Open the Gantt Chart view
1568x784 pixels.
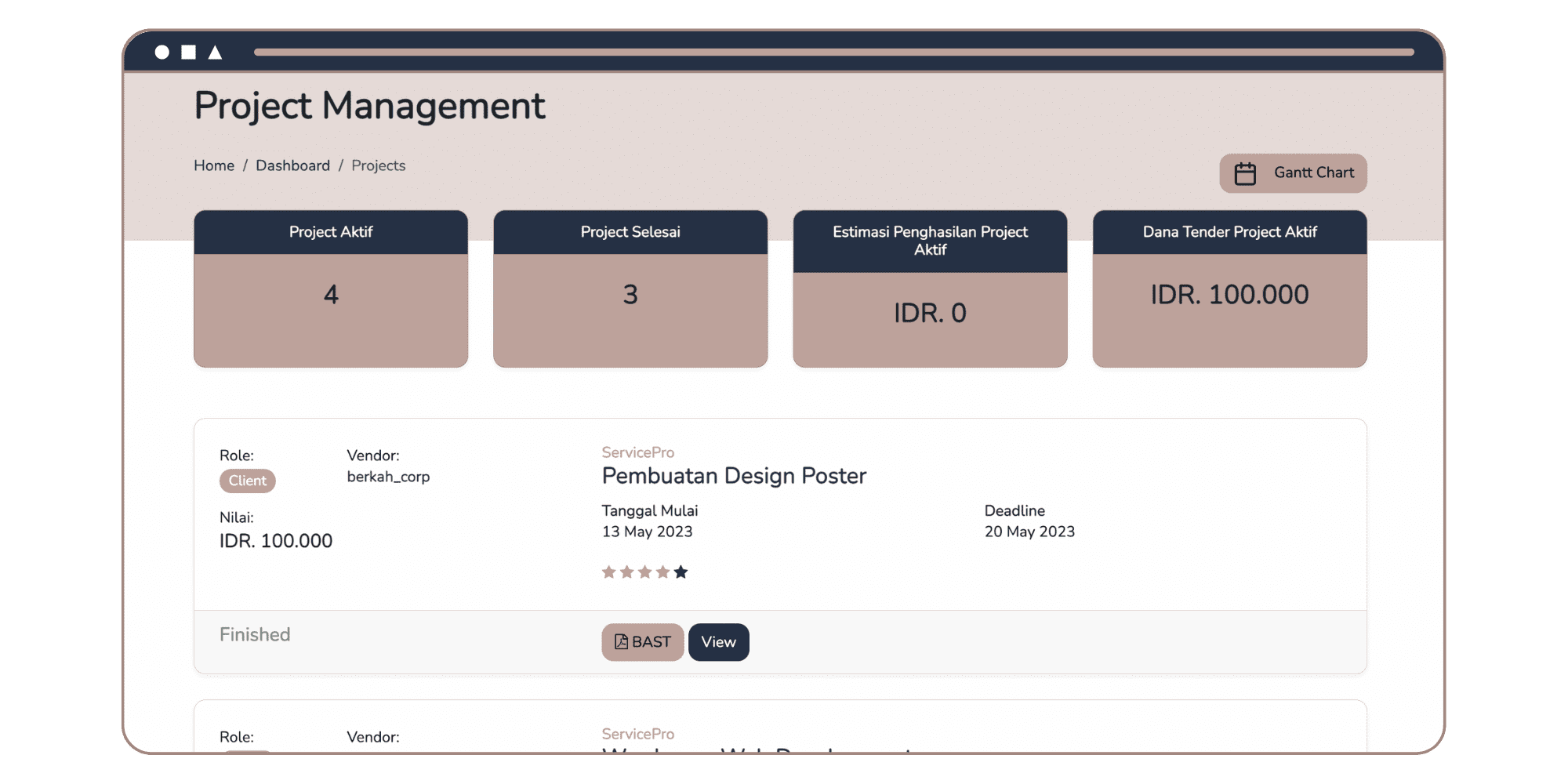pos(1293,173)
